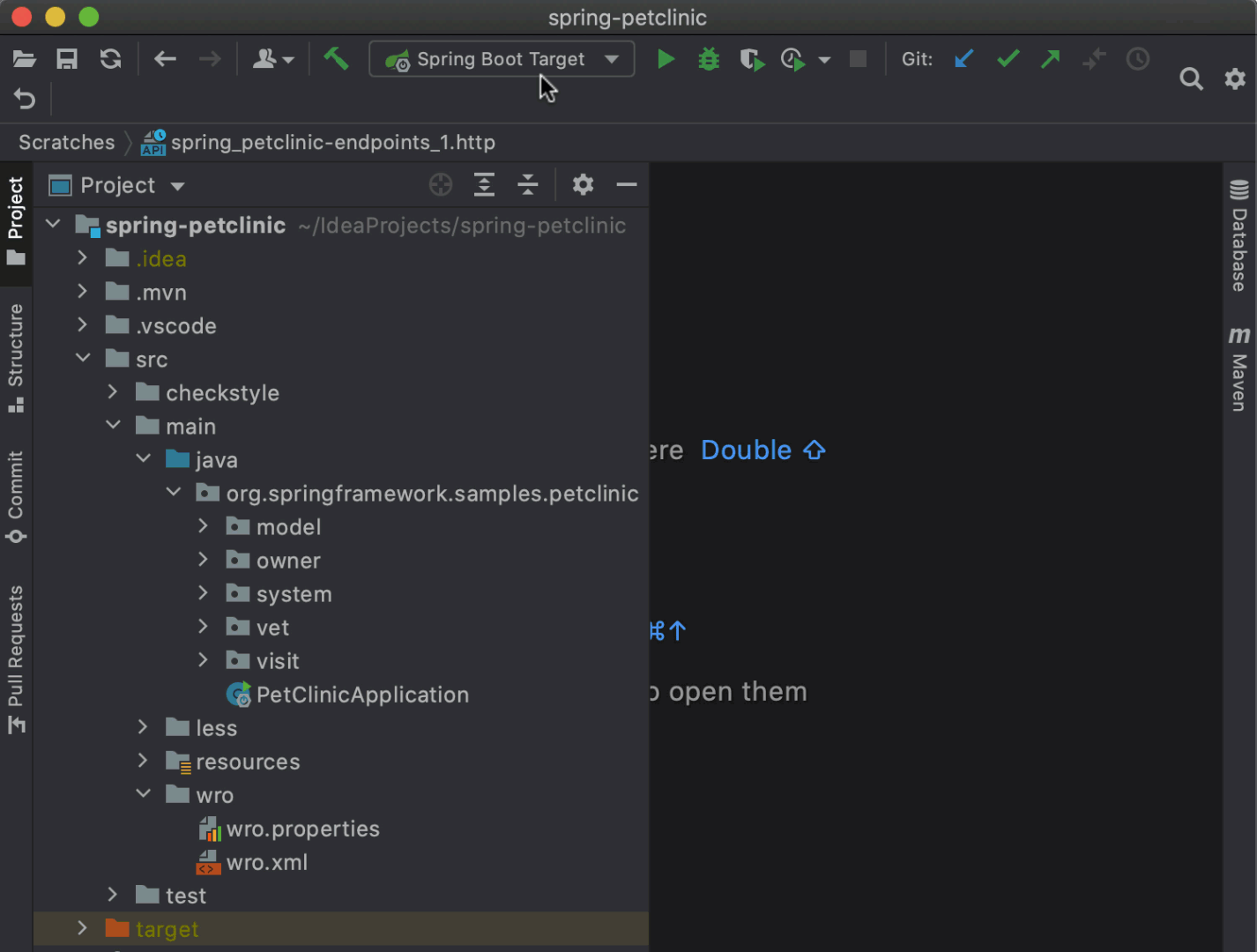
Task: Collapse all nodes in the Project tree
Action: pos(527,184)
